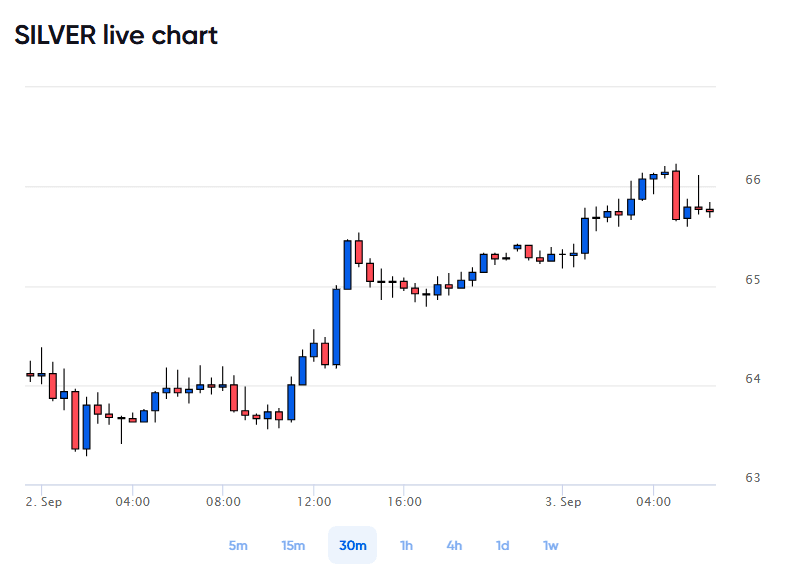This screenshot has width=791, height=575.
Task: Click the 2. Sep date label
Action: 44,502
